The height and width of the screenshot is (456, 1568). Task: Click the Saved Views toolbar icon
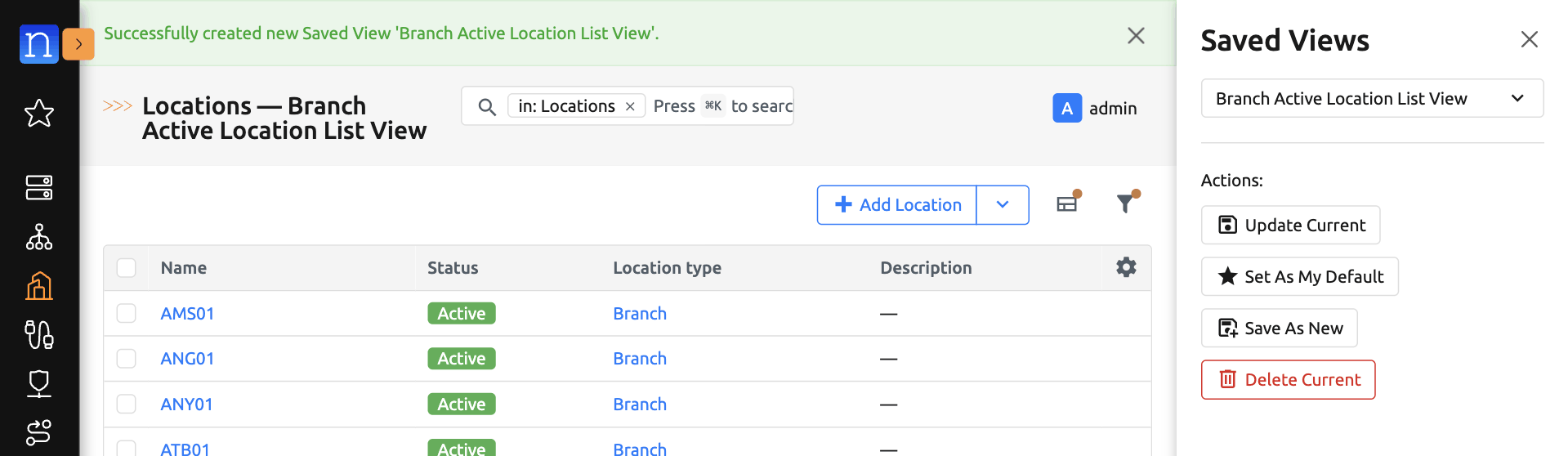1067,204
